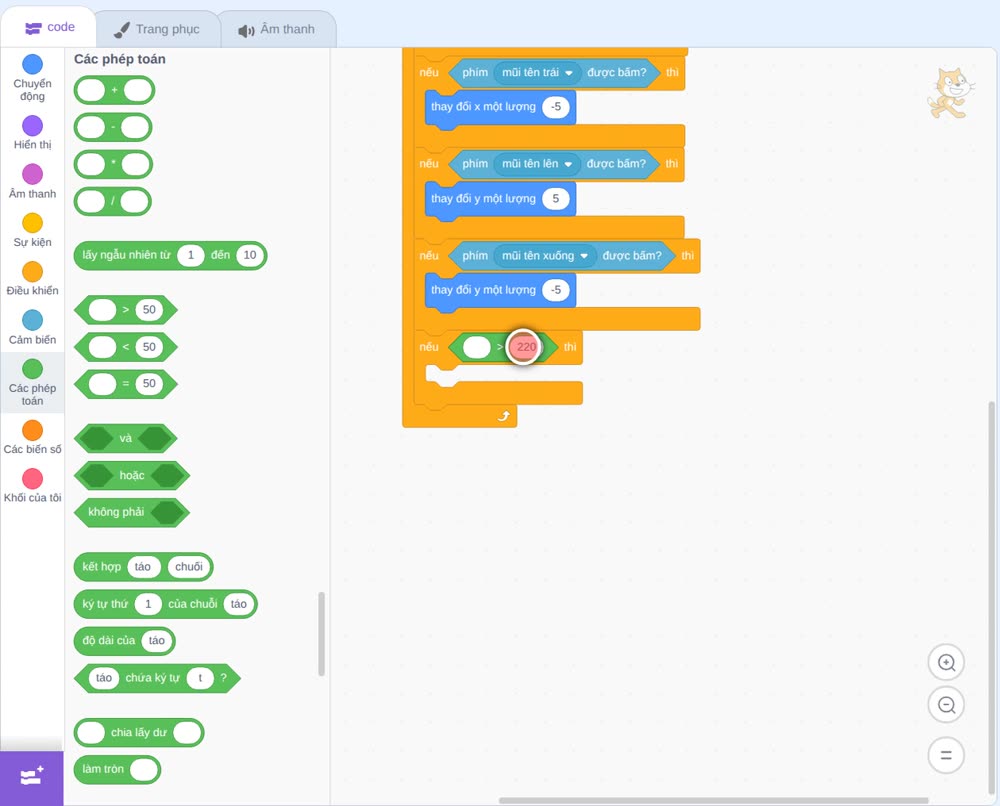Click the add extension button
Viewport: 1000px width, 806px height.
pyautogui.click(x=32, y=777)
